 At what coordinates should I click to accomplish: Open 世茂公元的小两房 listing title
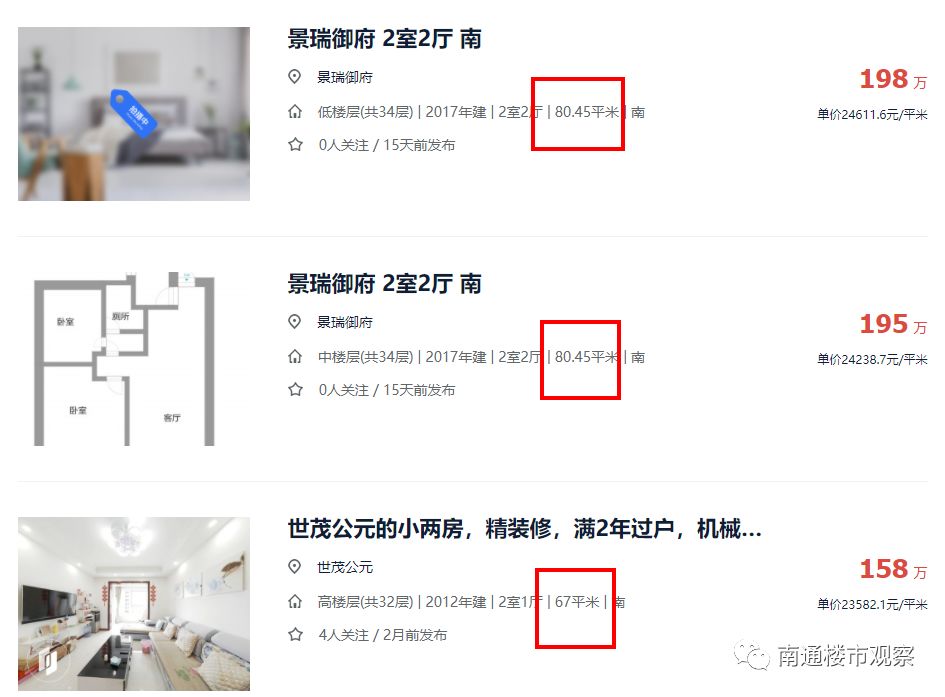[524, 529]
